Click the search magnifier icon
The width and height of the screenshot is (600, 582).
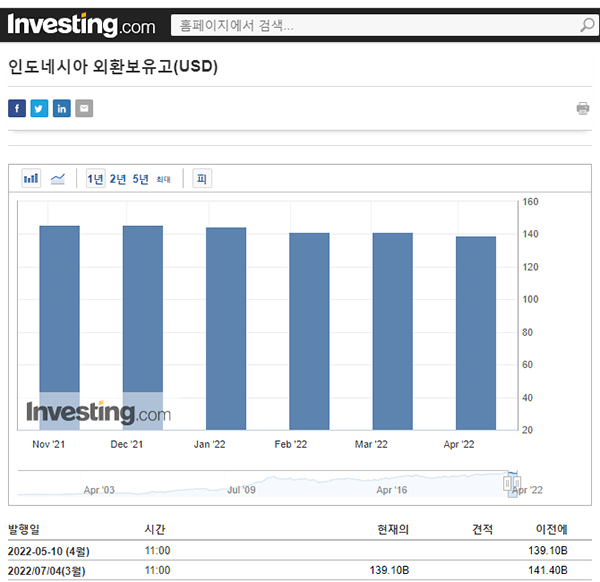586,25
